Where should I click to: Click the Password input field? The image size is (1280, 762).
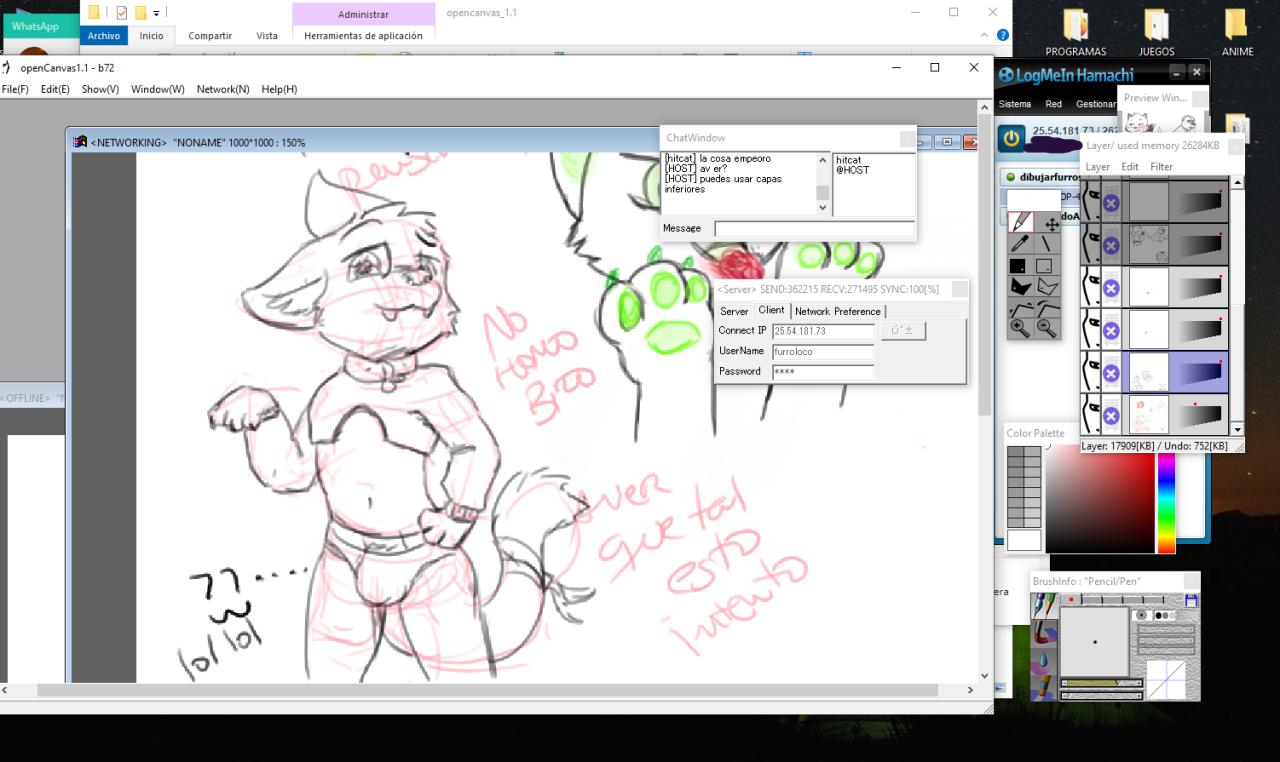823,371
